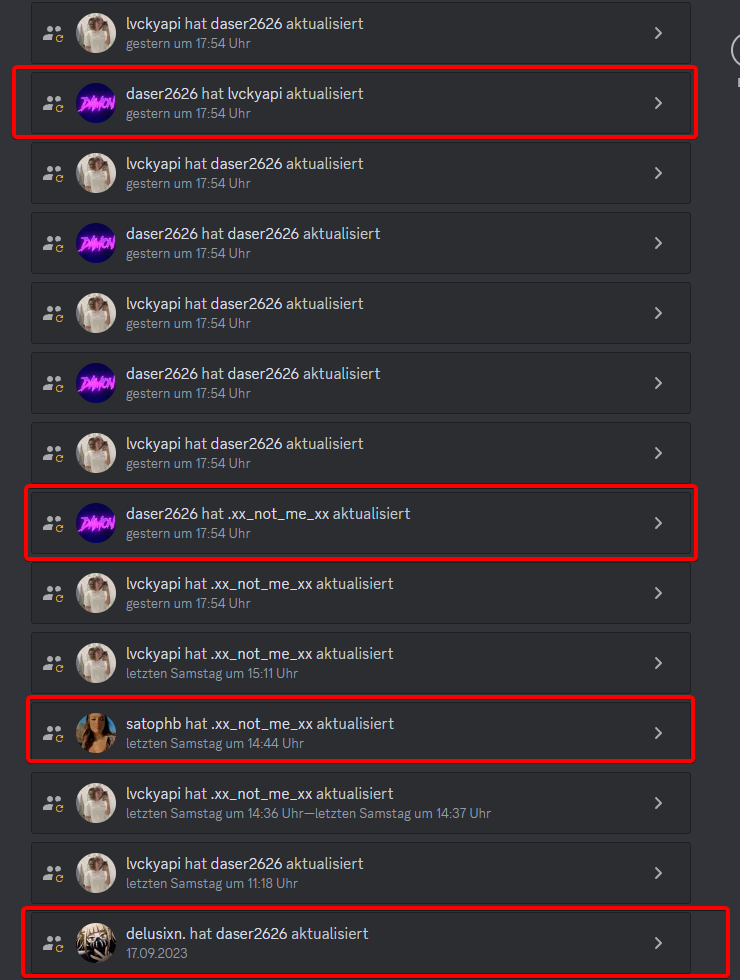Click member-update icon on delusixn. entry
This screenshot has height=980, width=740.
(53, 943)
